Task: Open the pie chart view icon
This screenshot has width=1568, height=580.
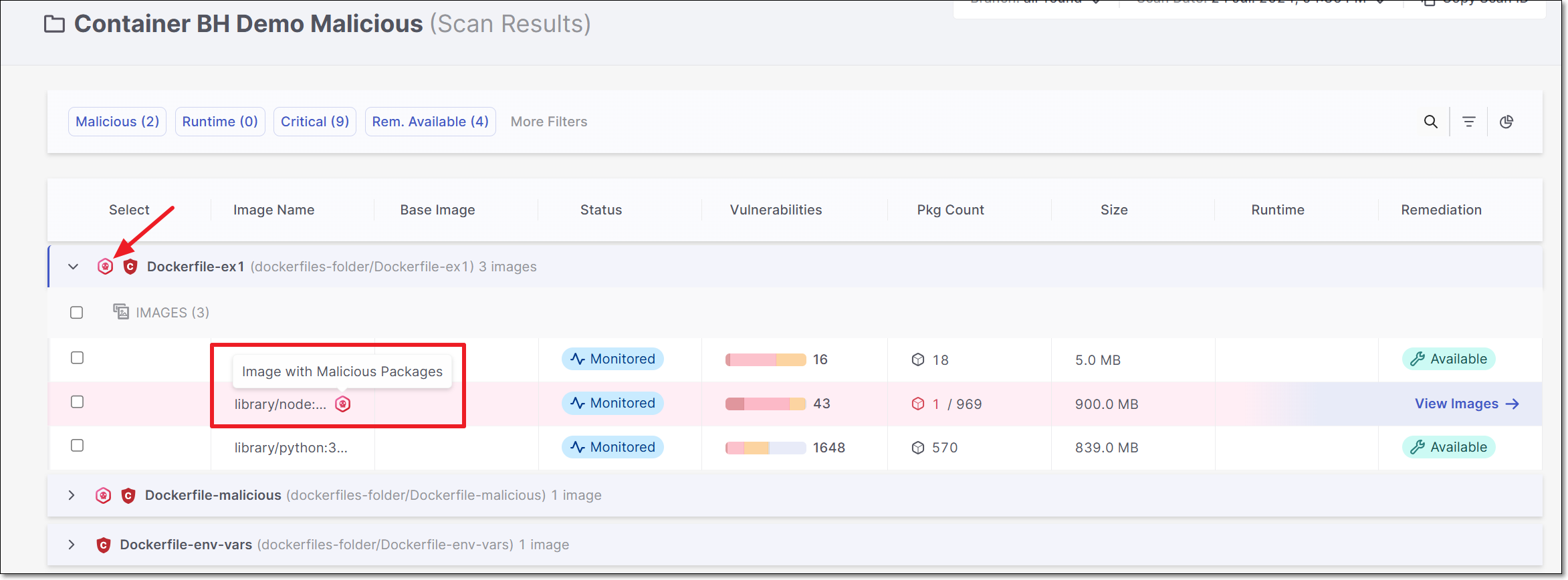Action: point(1506,122)
